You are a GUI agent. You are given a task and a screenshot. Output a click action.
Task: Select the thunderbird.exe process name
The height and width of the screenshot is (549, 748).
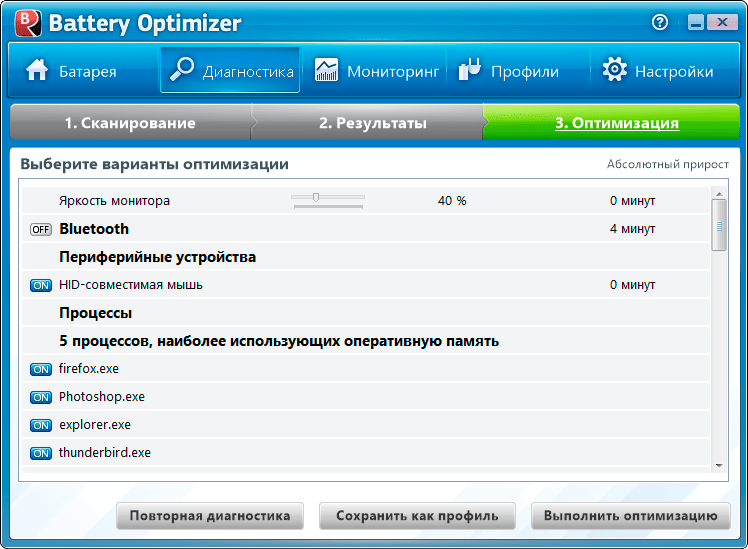pyautogui.click(x=104, y=453)
